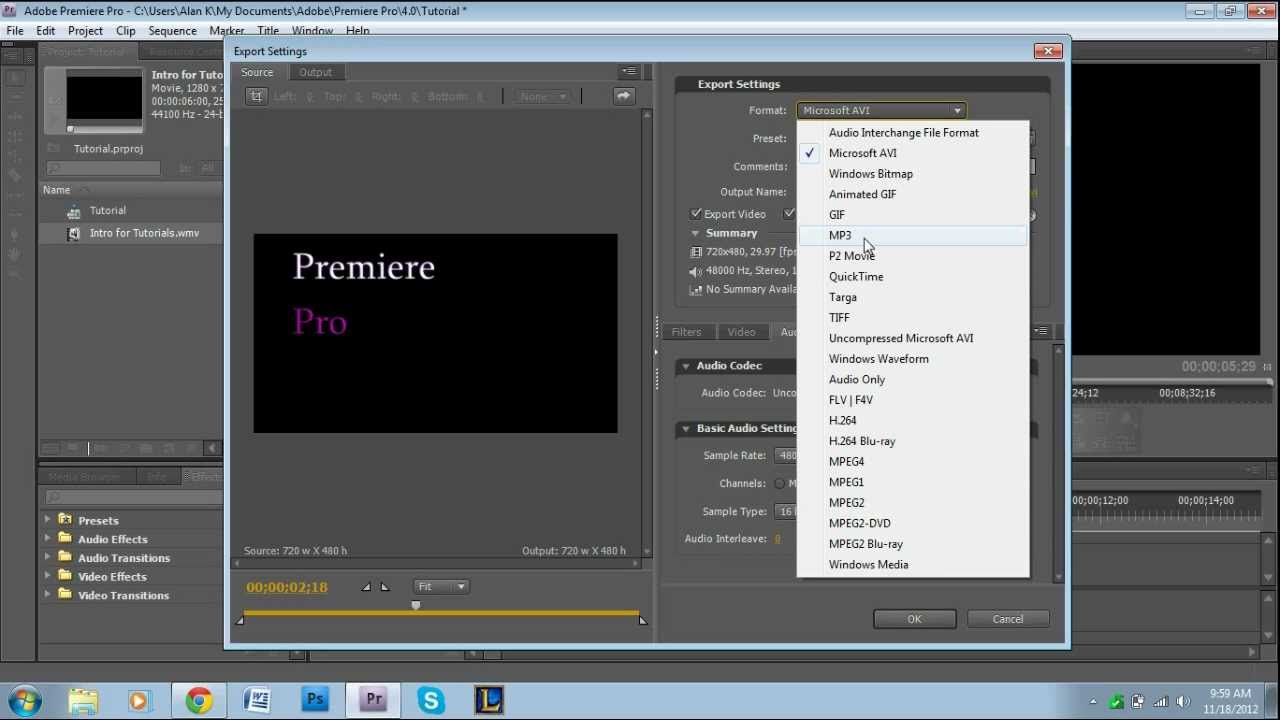Open League of Legends taskbar icon
Image resolution: width=1280 pixels, height=720 pixels.
489,700
